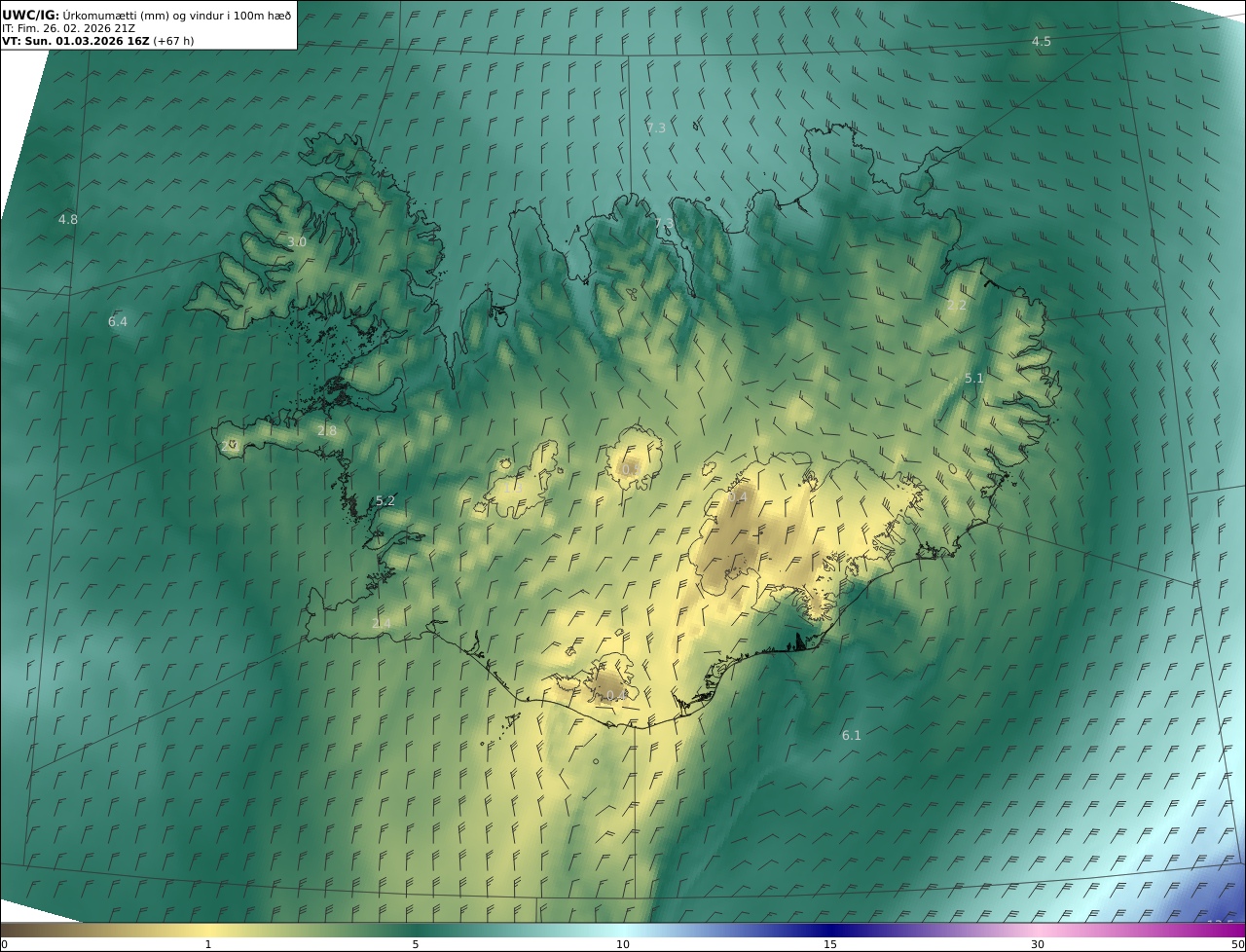Click the 2.1 value at Snæfellsnes tip

230,445
